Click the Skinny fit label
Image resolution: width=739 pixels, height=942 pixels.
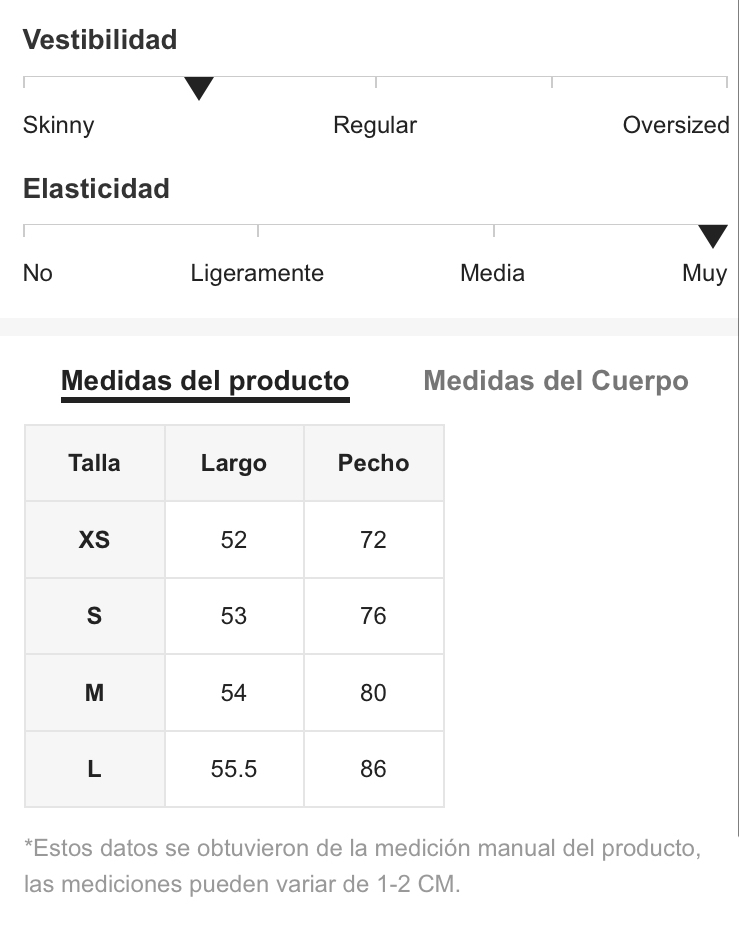pyautogui.click(x=58, y=125)
